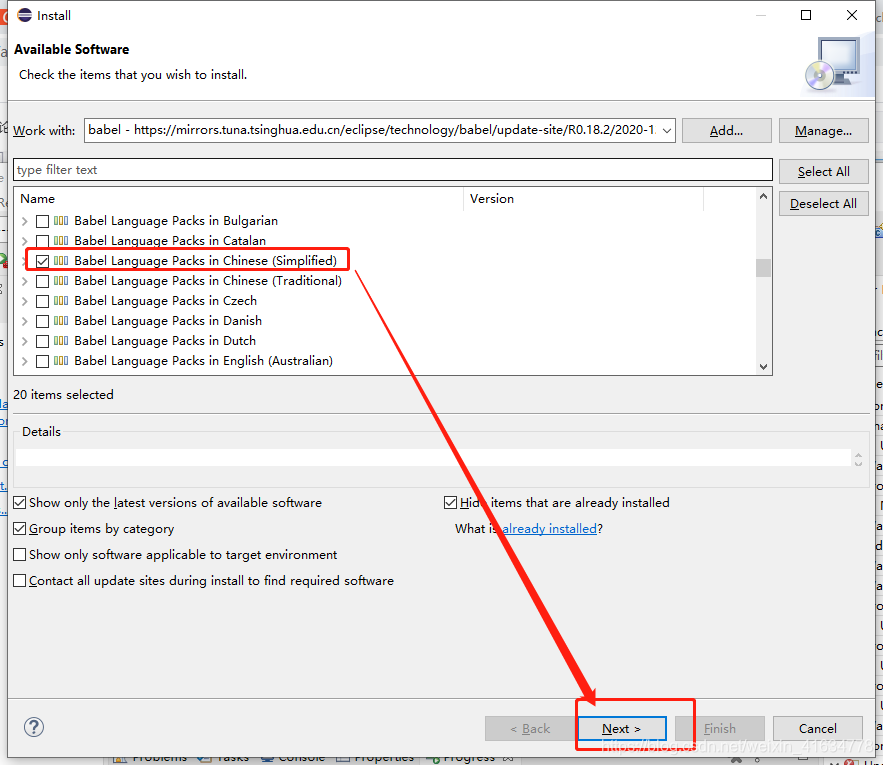This screenshot has width=883, height=765.
Task: Expand the Dutch language packs tree node
Action: click(24, 341)
